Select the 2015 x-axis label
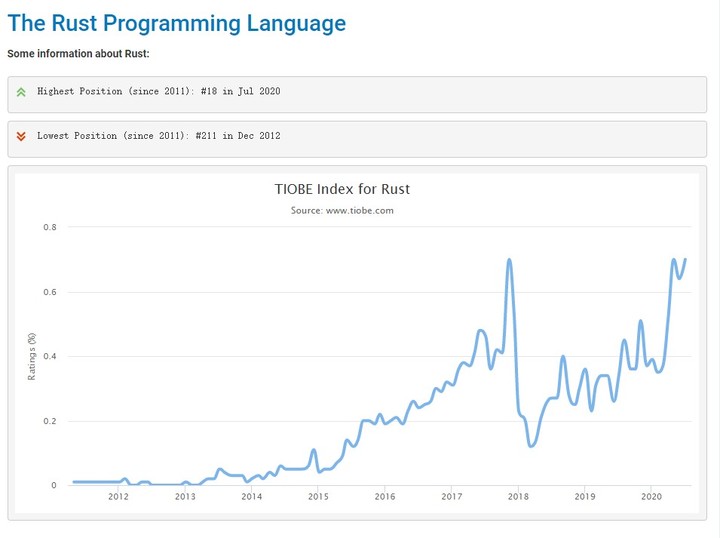This screenshot has height=538, width=720. 318,496
